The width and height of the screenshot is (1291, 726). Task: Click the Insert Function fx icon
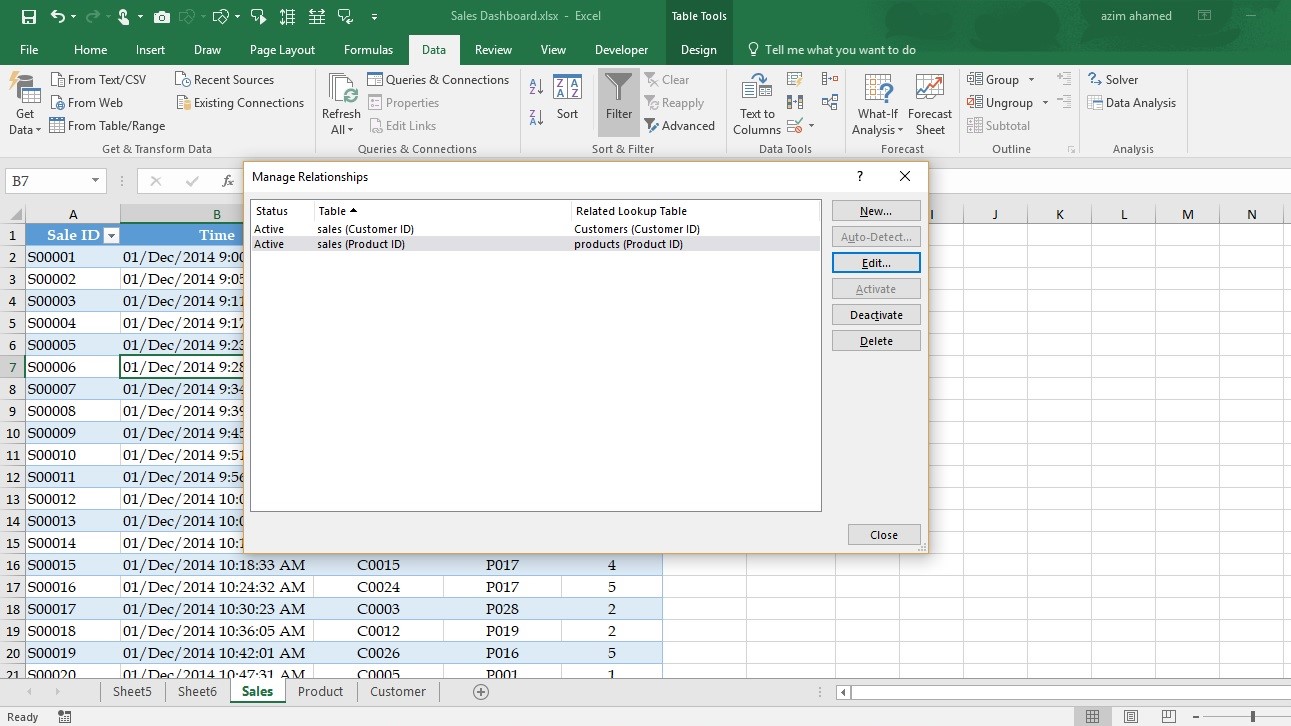(x=228, y=181)
